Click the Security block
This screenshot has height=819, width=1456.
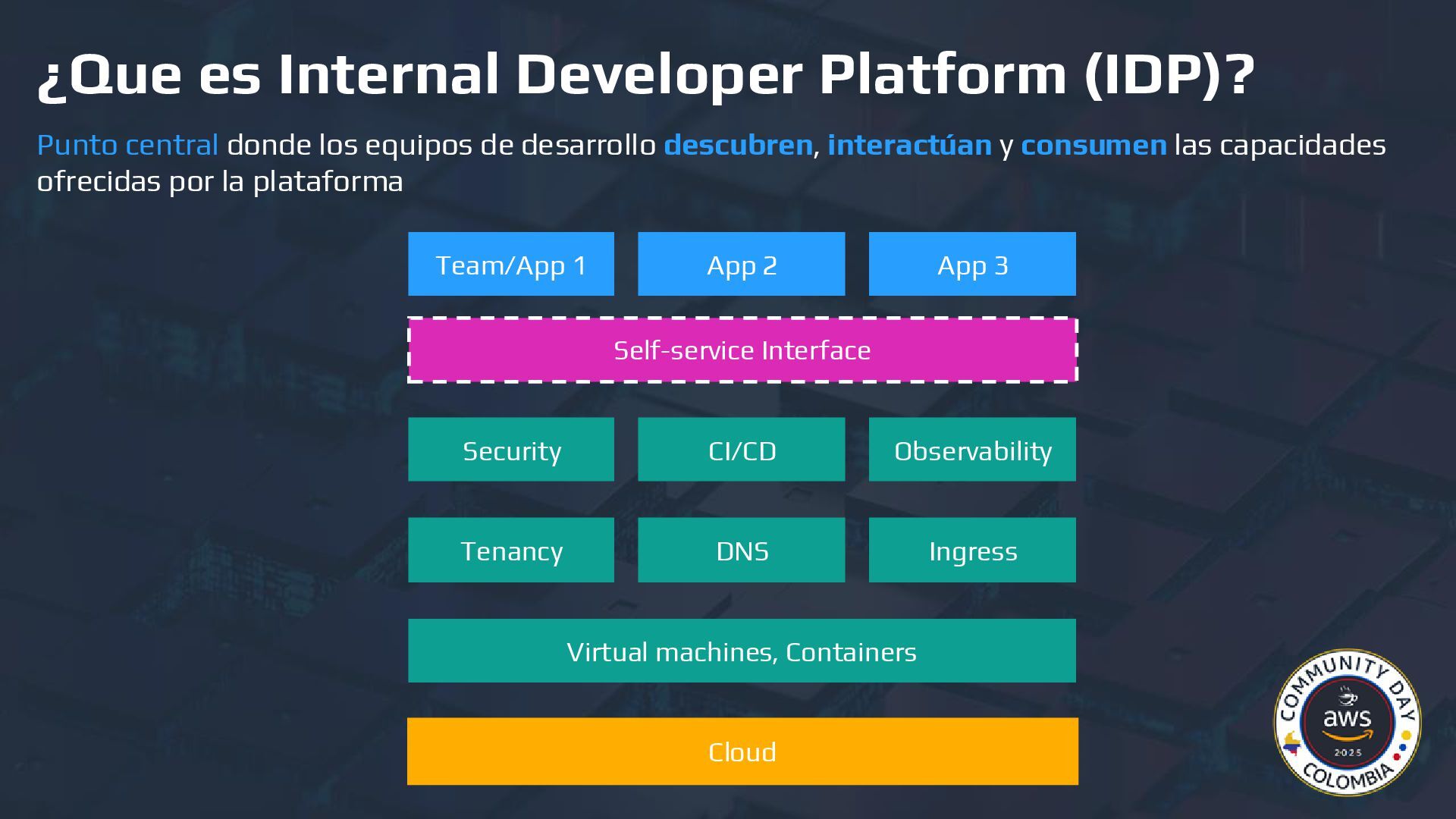tap(511, 449)
